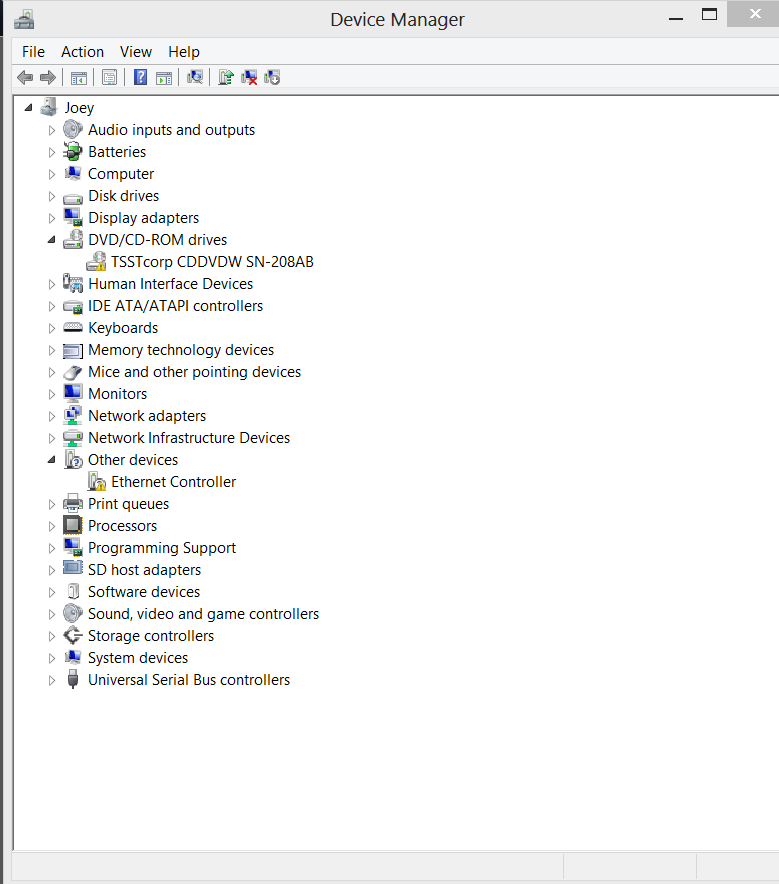Click the Ethernet Controller warning icon
This screenshot has width=779, height=884.
(x=96, y=481)
